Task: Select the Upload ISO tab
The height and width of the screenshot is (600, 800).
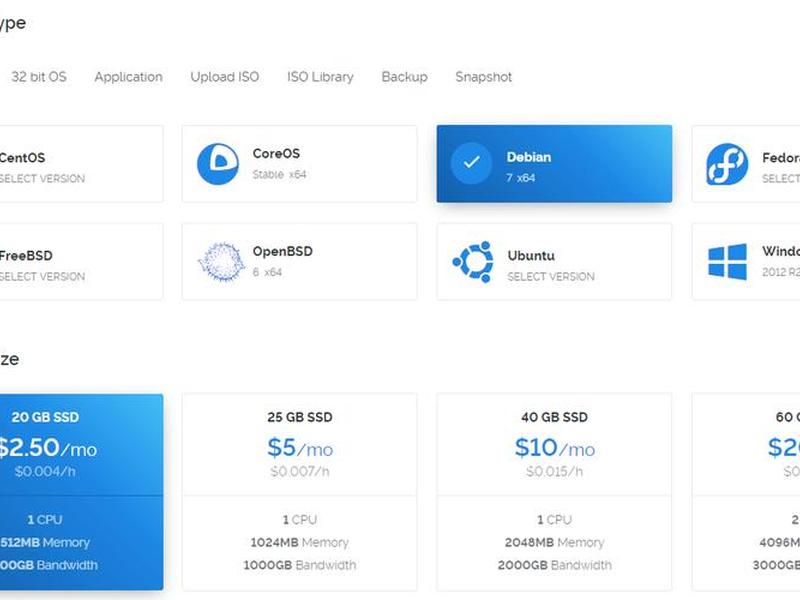Action: click(x=224, y=77)
